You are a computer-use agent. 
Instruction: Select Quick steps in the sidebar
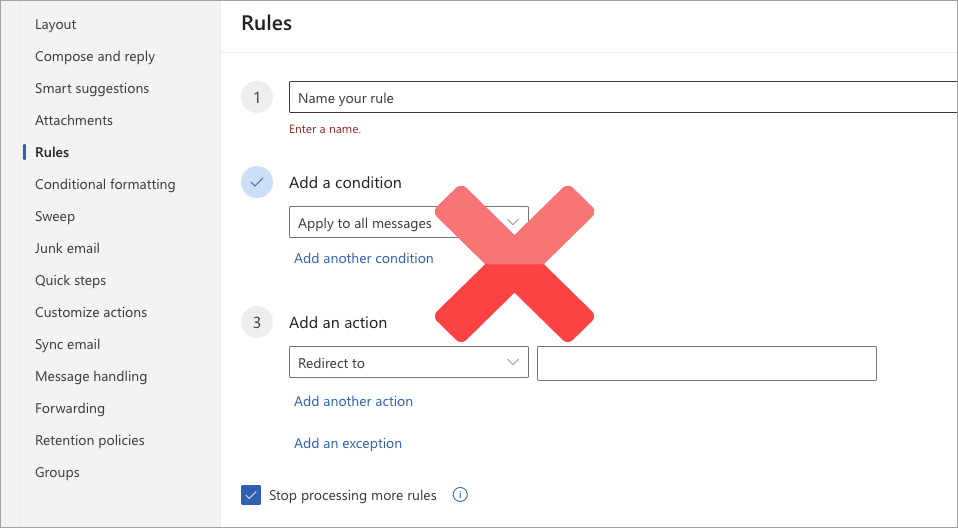tap(70, 280)
